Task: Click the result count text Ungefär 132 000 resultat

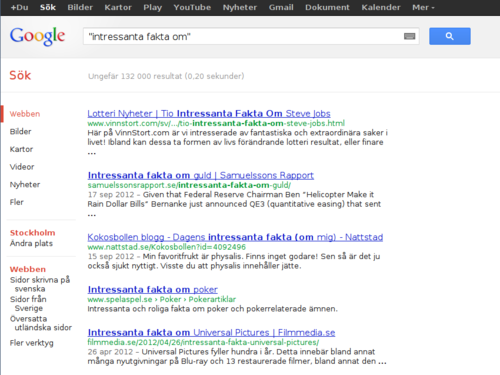Action: pos(166,76)
